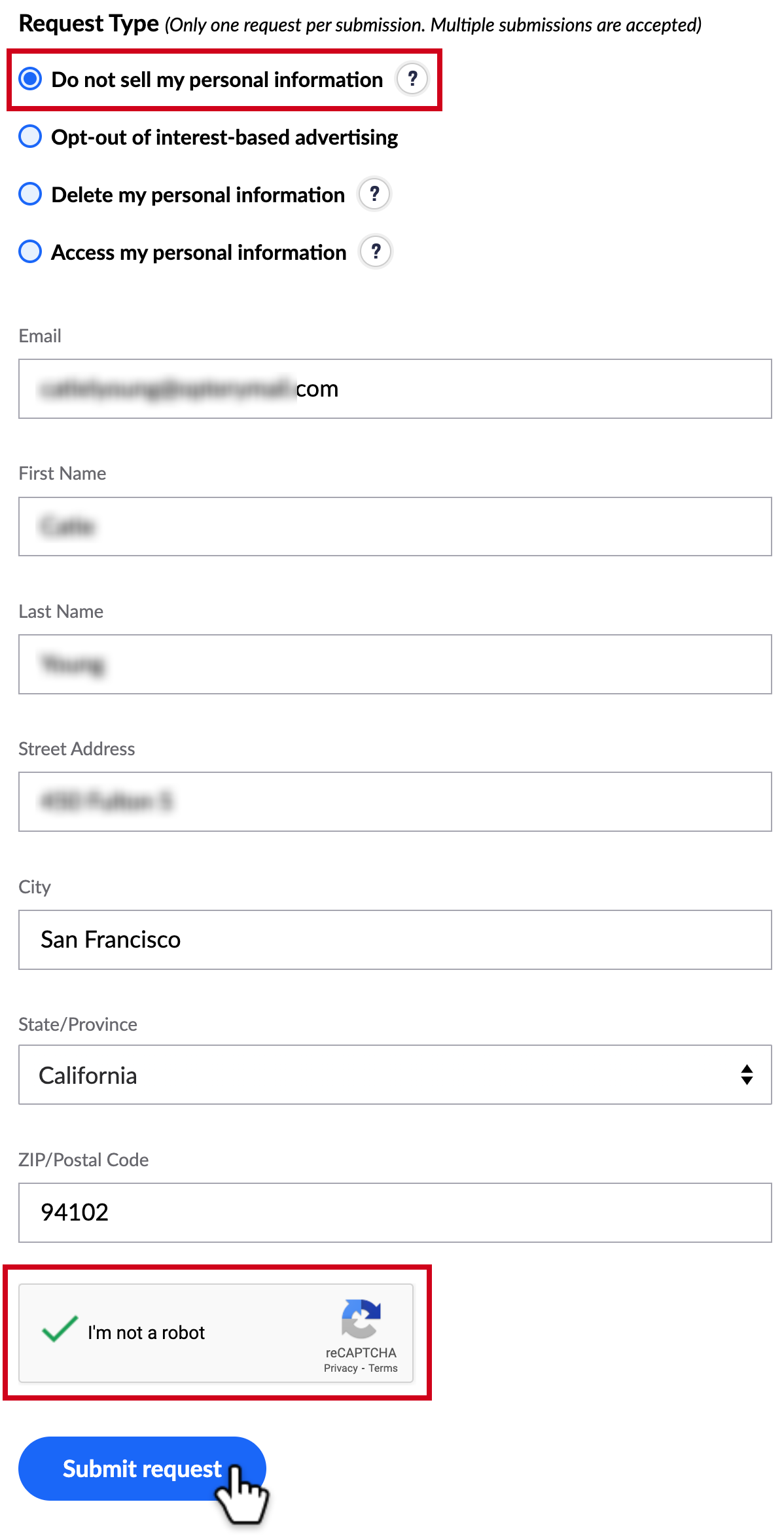Focus the Email input field
784x1538 pixels.
click(x=395, y=389)
